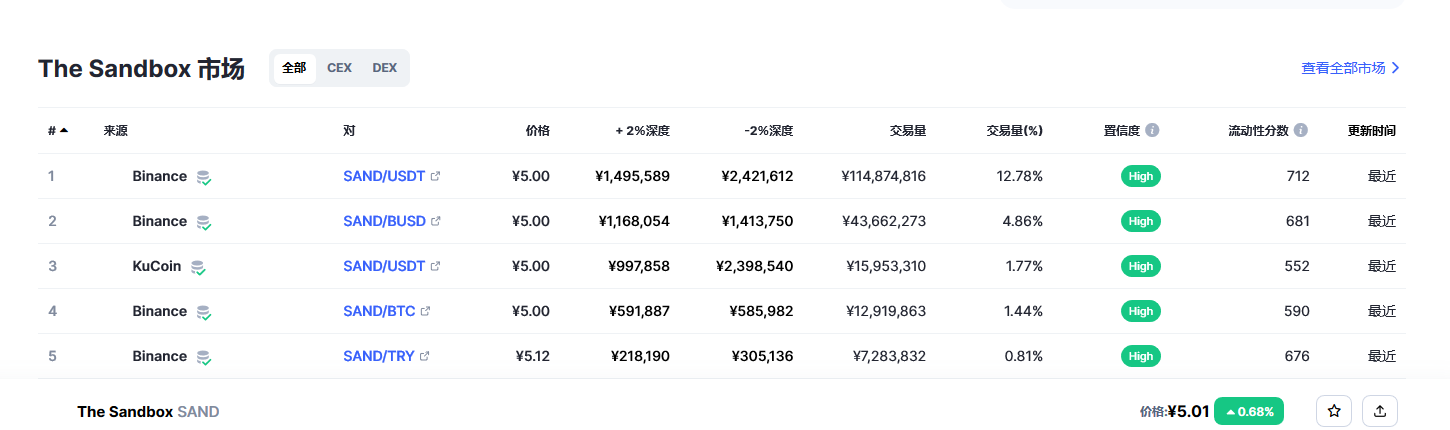The height and width of the screenshot is (430, 1450).
Task: Sort by 交易量(%) column header
Action: 1014,130
